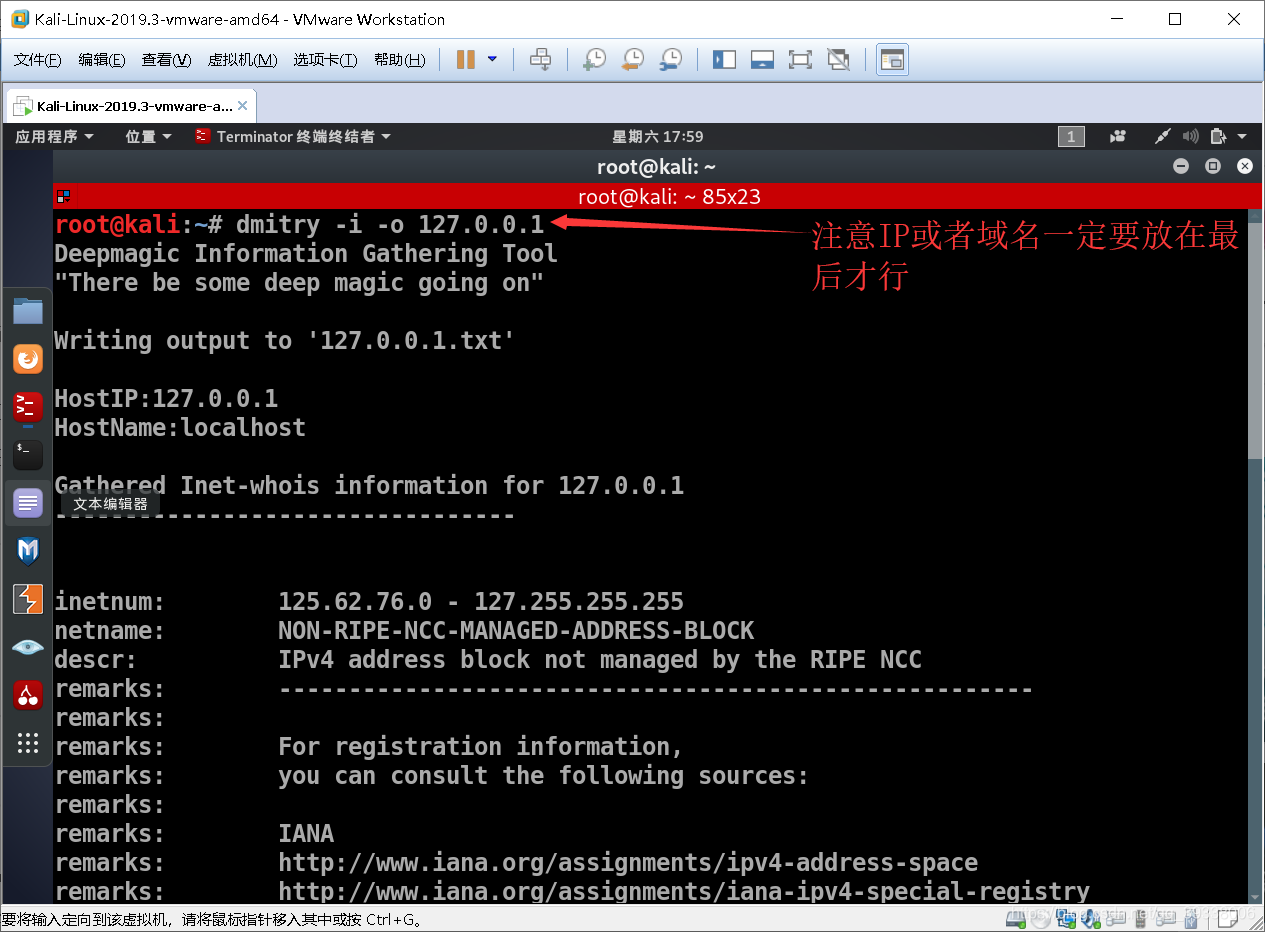Image resolution: width=1265 pixels, height=932 pixels.
Task: Open the 编辑(E) menu
Action: 102,60
